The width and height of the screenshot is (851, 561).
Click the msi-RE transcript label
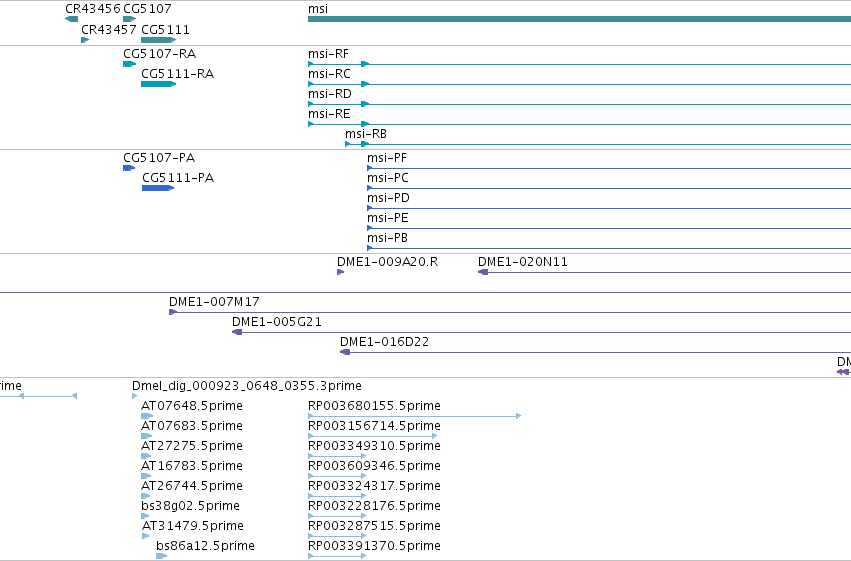pos(329,114)
